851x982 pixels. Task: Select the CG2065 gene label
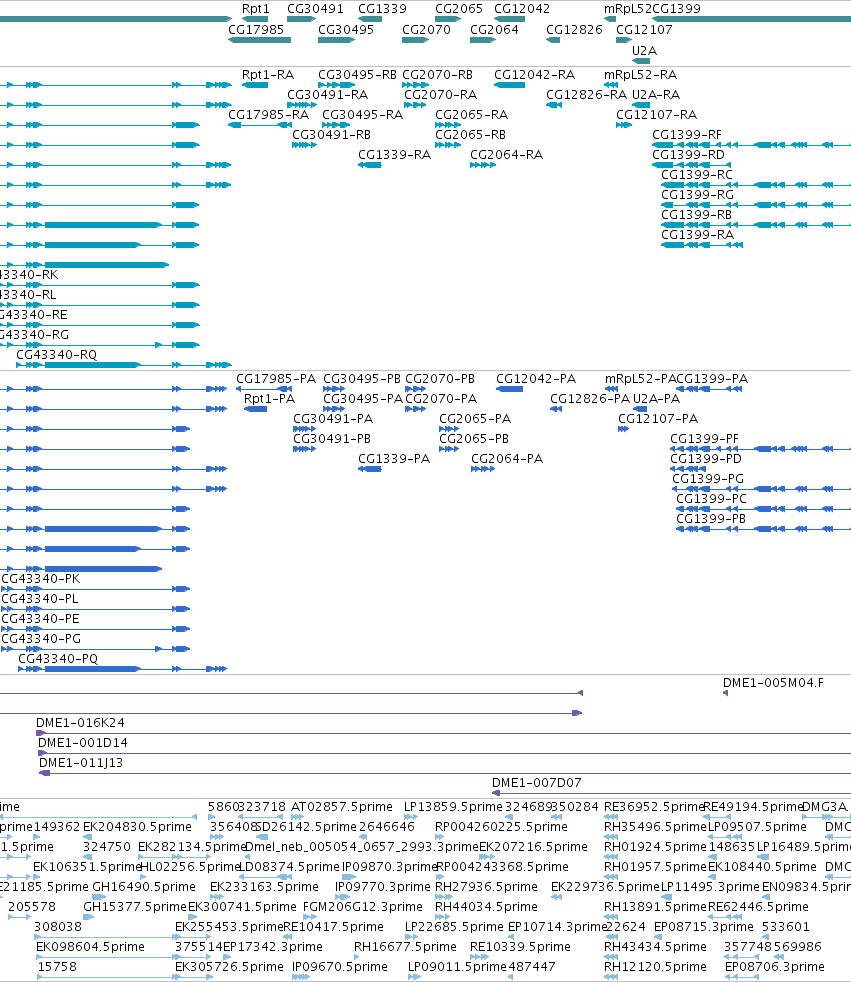(x=459, y=9)
